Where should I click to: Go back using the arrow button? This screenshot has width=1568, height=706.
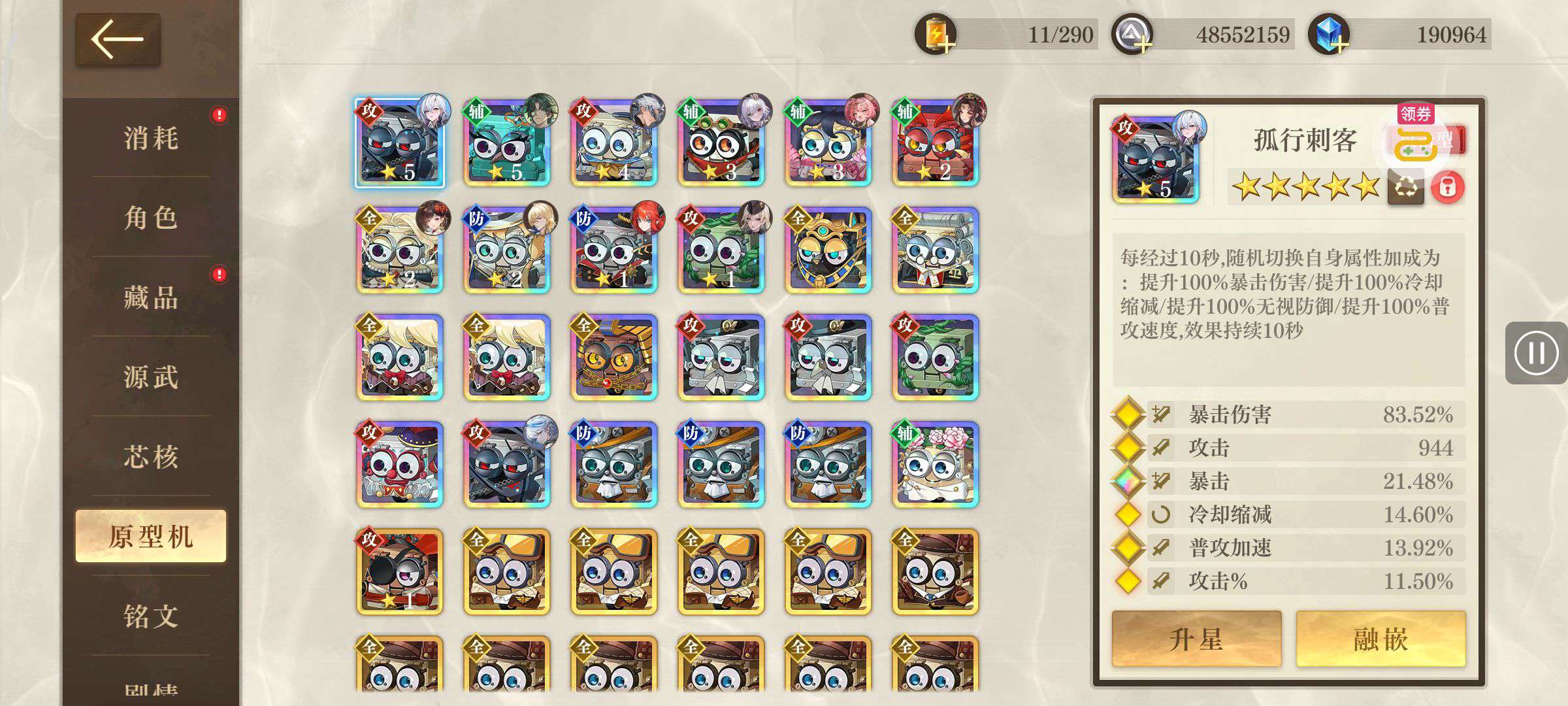coord(118,39)
